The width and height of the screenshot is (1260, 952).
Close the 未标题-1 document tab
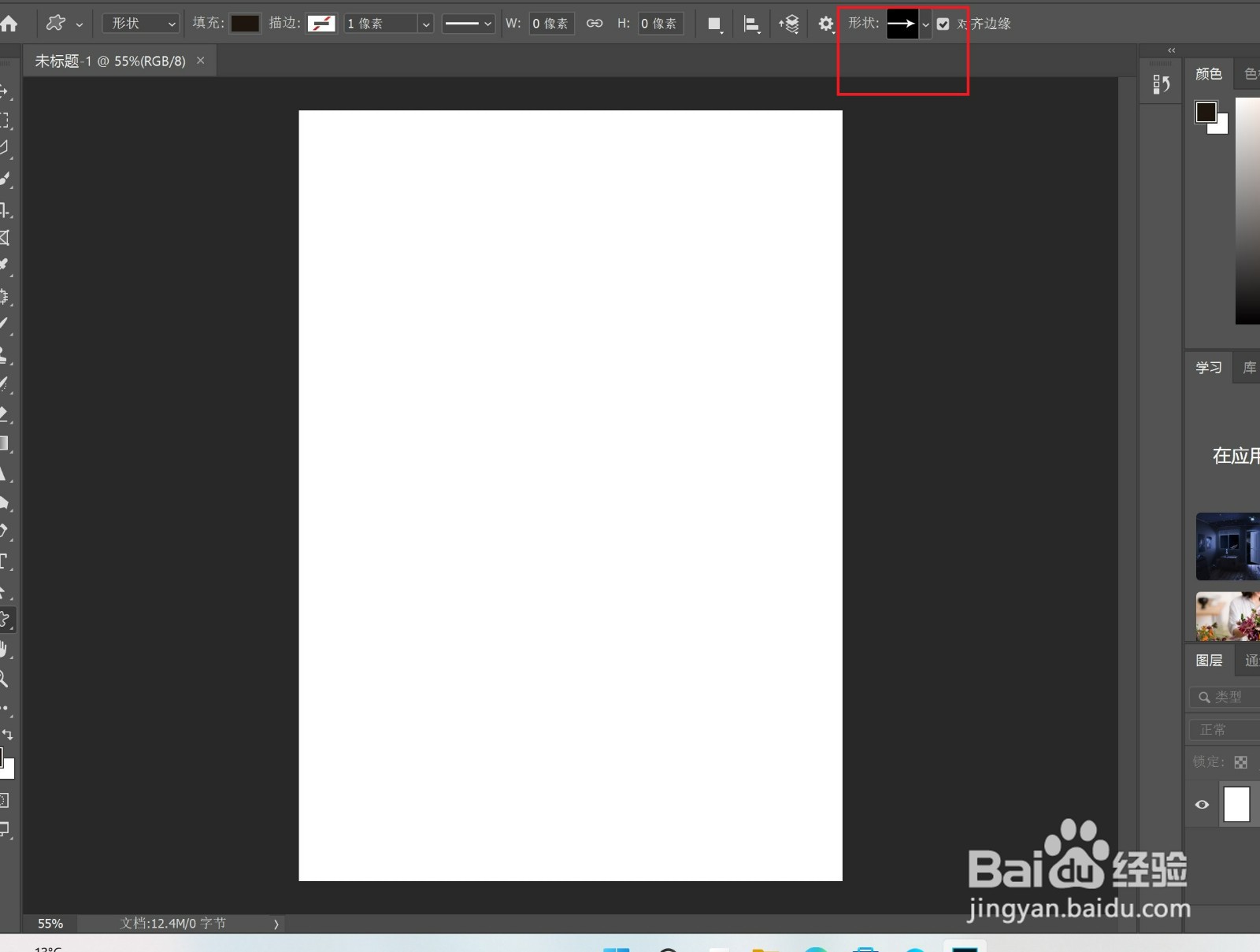click(201, 61)
